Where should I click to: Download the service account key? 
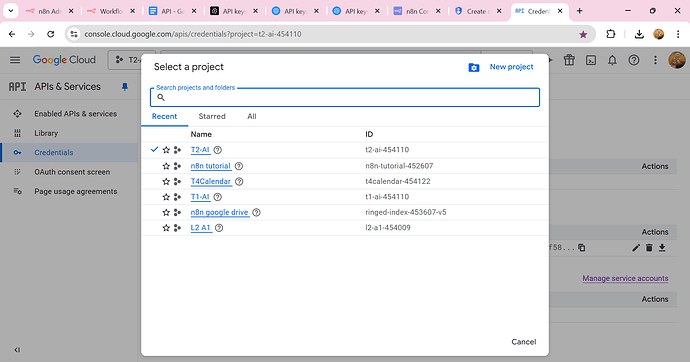(662, 248)
